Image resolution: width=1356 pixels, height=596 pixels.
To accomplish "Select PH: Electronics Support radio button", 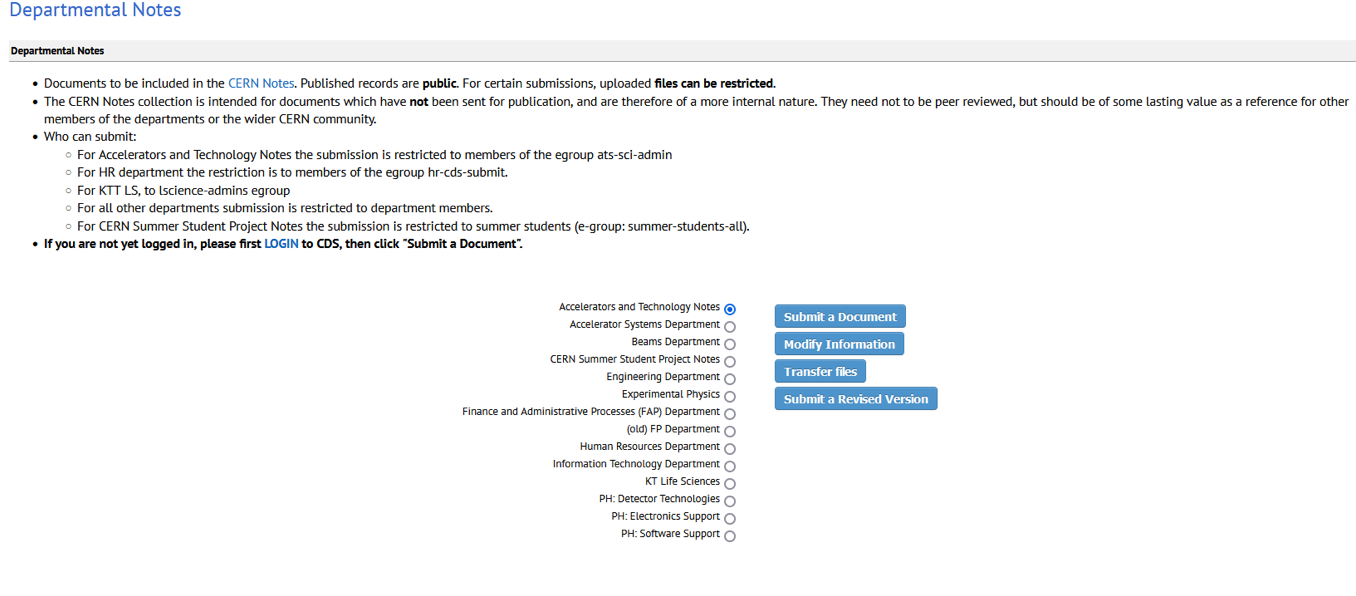I will click(x=730, y=519).
